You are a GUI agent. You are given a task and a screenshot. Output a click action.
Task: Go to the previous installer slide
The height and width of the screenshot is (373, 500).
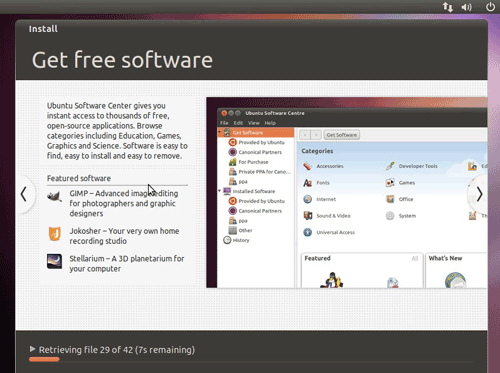(x=24, y=194)
